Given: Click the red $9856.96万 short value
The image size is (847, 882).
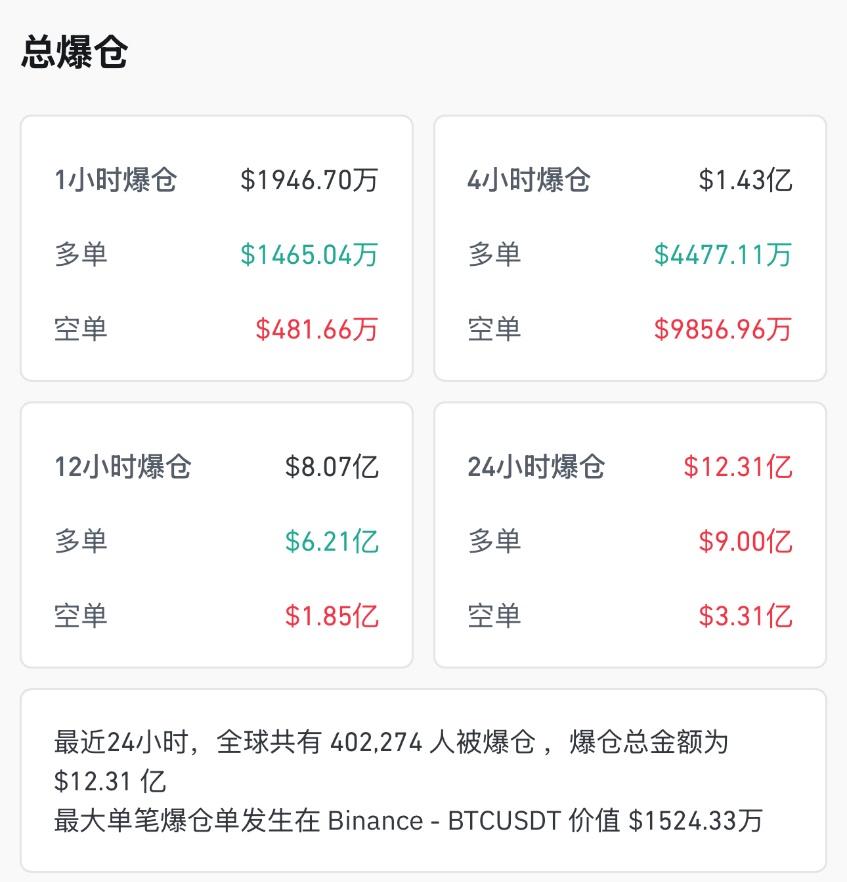Looking at the screenshot, I should click(x=722, y=329).
